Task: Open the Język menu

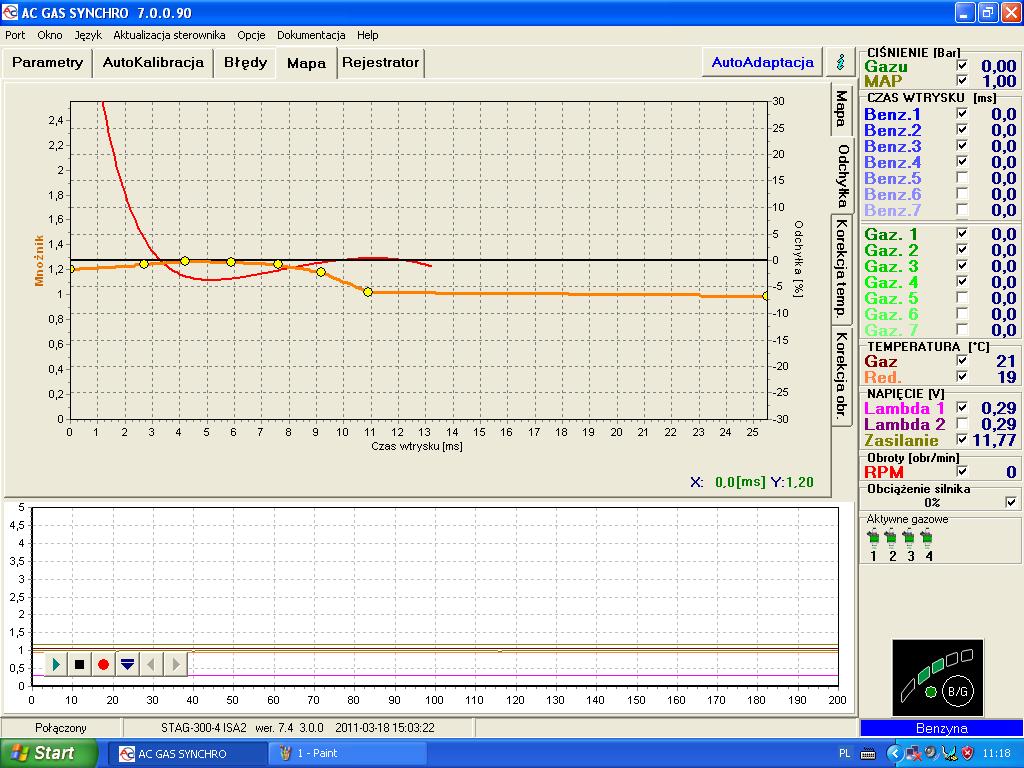Action: click(88, 35)
